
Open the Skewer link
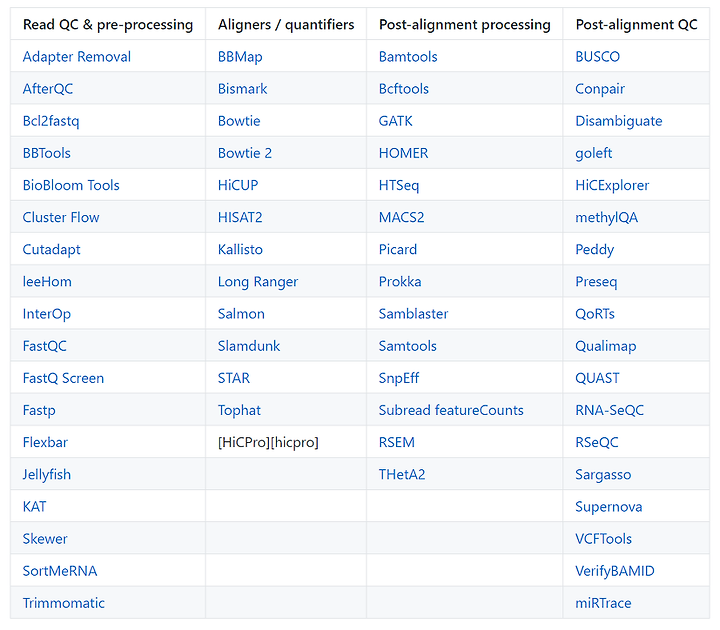tap(45, 539)
